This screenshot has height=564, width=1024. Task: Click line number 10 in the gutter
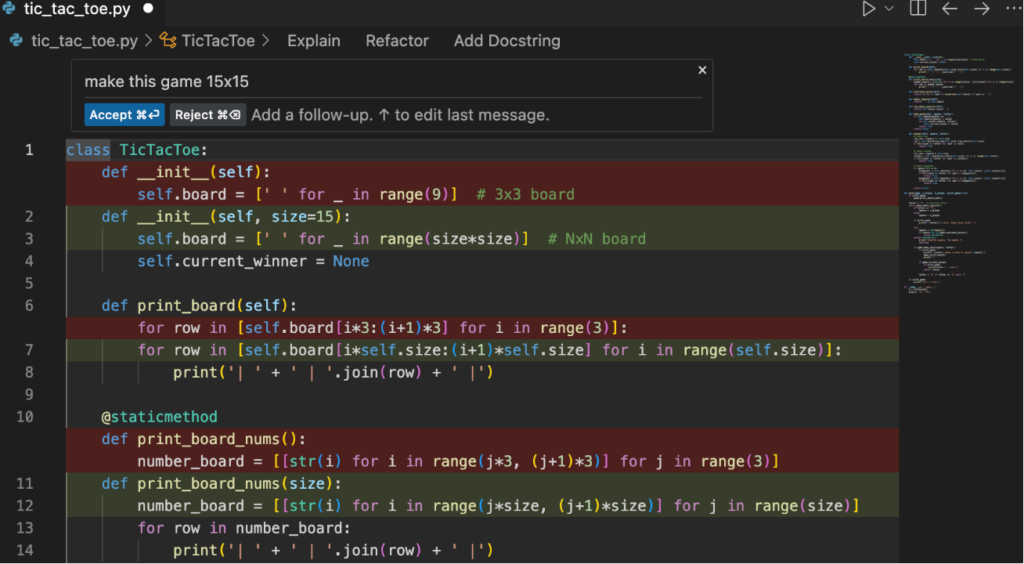click(25, 416)
